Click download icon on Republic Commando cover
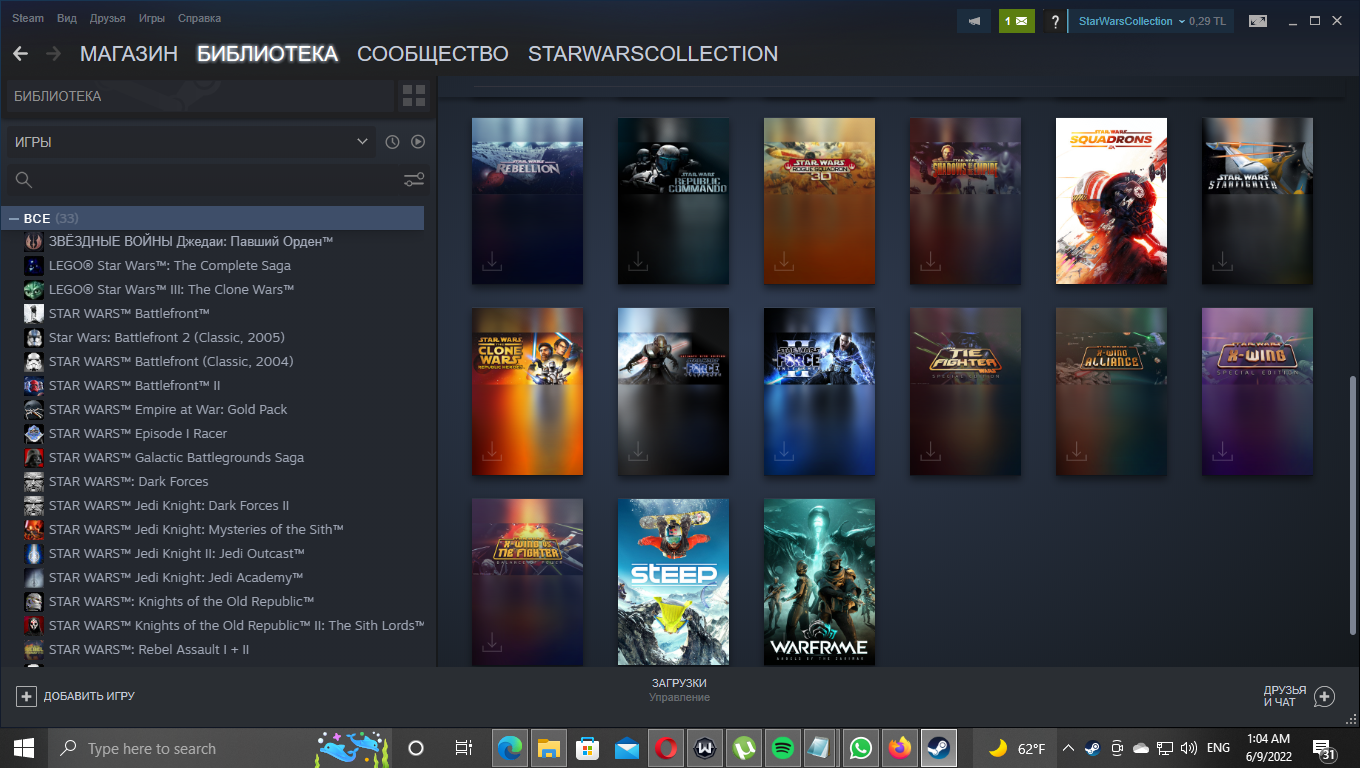This screenshot has width=1360, height=768. 638,261
